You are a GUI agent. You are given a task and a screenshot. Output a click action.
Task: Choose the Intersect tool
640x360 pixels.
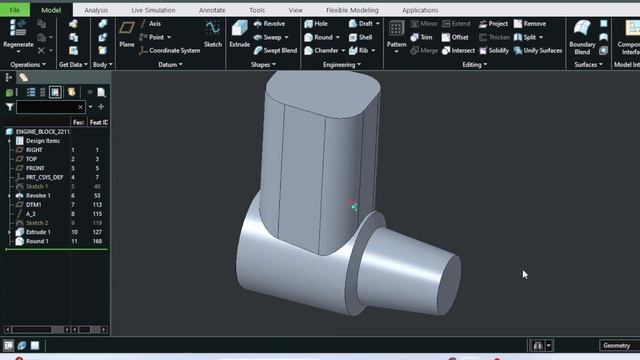458,51
